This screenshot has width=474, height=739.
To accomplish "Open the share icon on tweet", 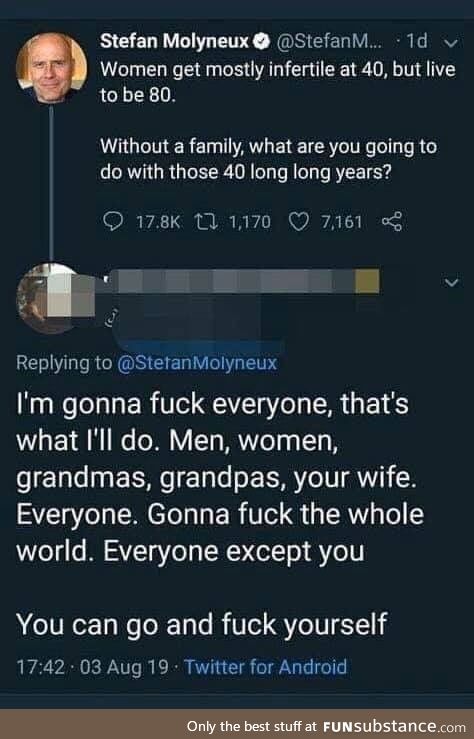I will pos(392,221).
